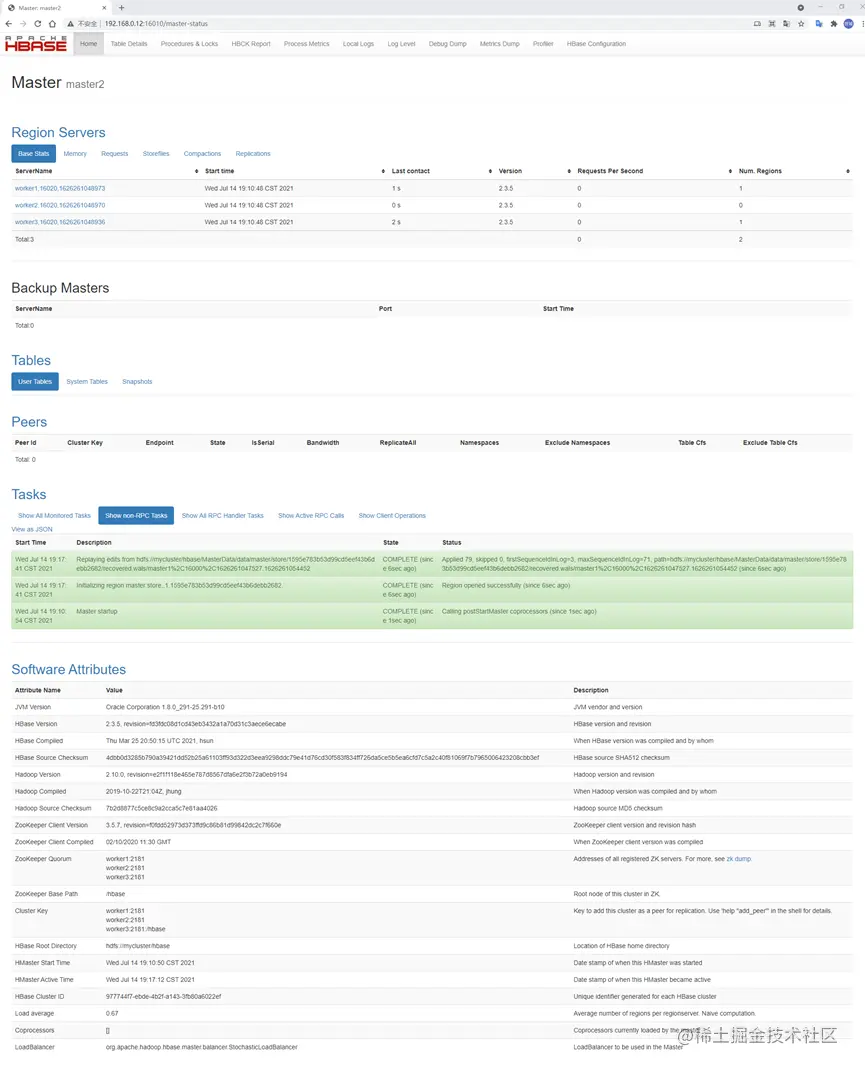Select Show non-RPC Tasks
Viewport: 865px width, 1073px height.
136,516
